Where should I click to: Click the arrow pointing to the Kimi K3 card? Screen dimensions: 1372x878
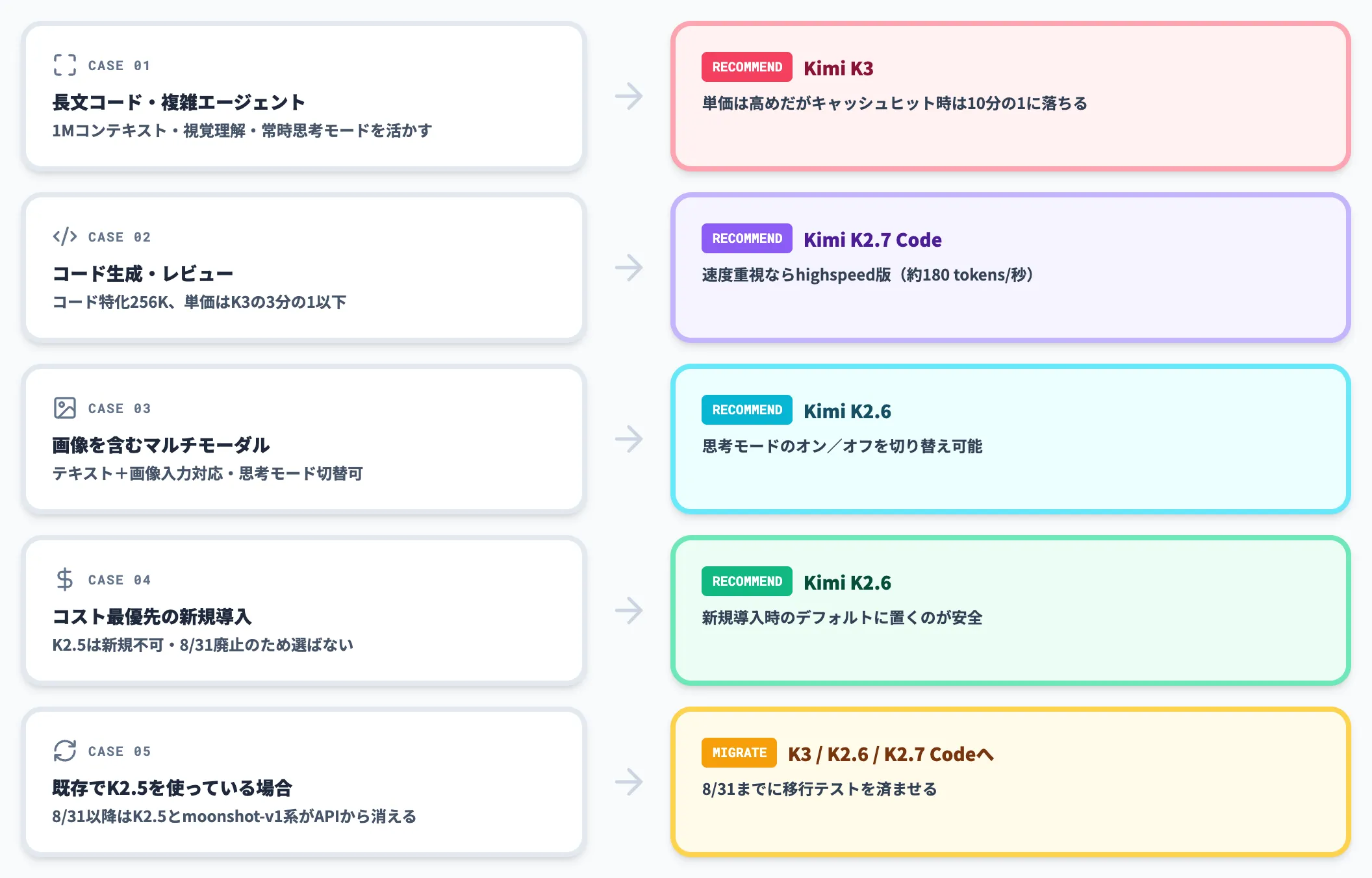coord(629,96)
